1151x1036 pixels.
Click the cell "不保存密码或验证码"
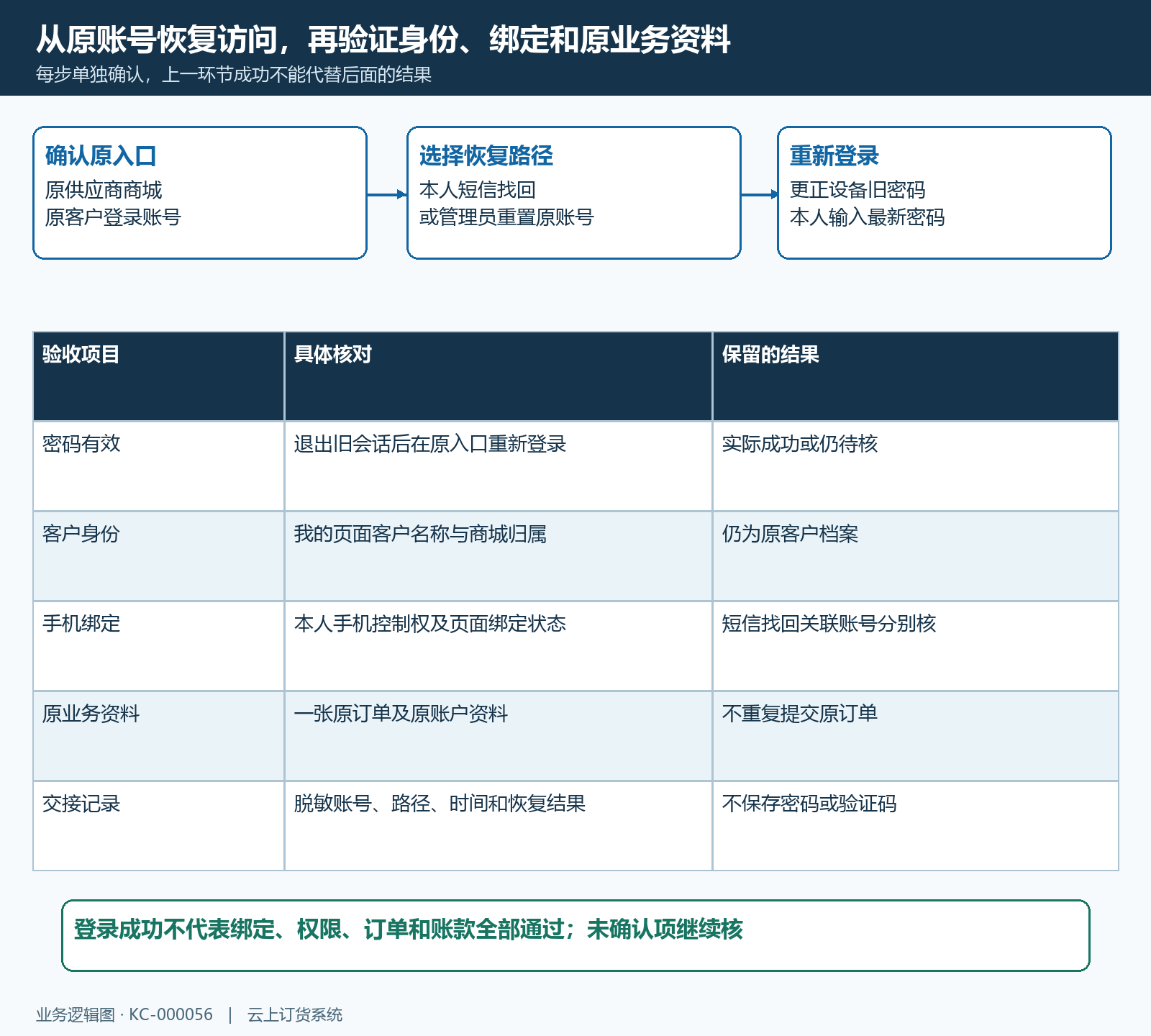click(916, 826)
